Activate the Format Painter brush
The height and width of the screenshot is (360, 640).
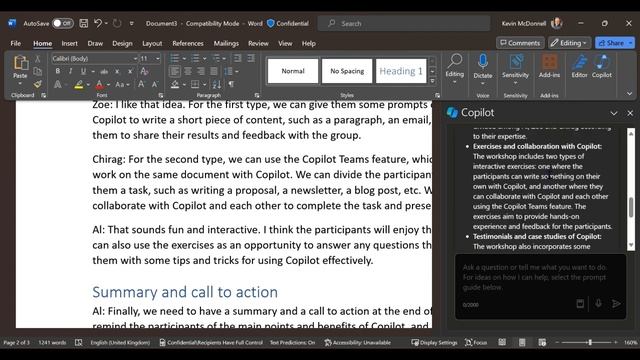(38, 84)
